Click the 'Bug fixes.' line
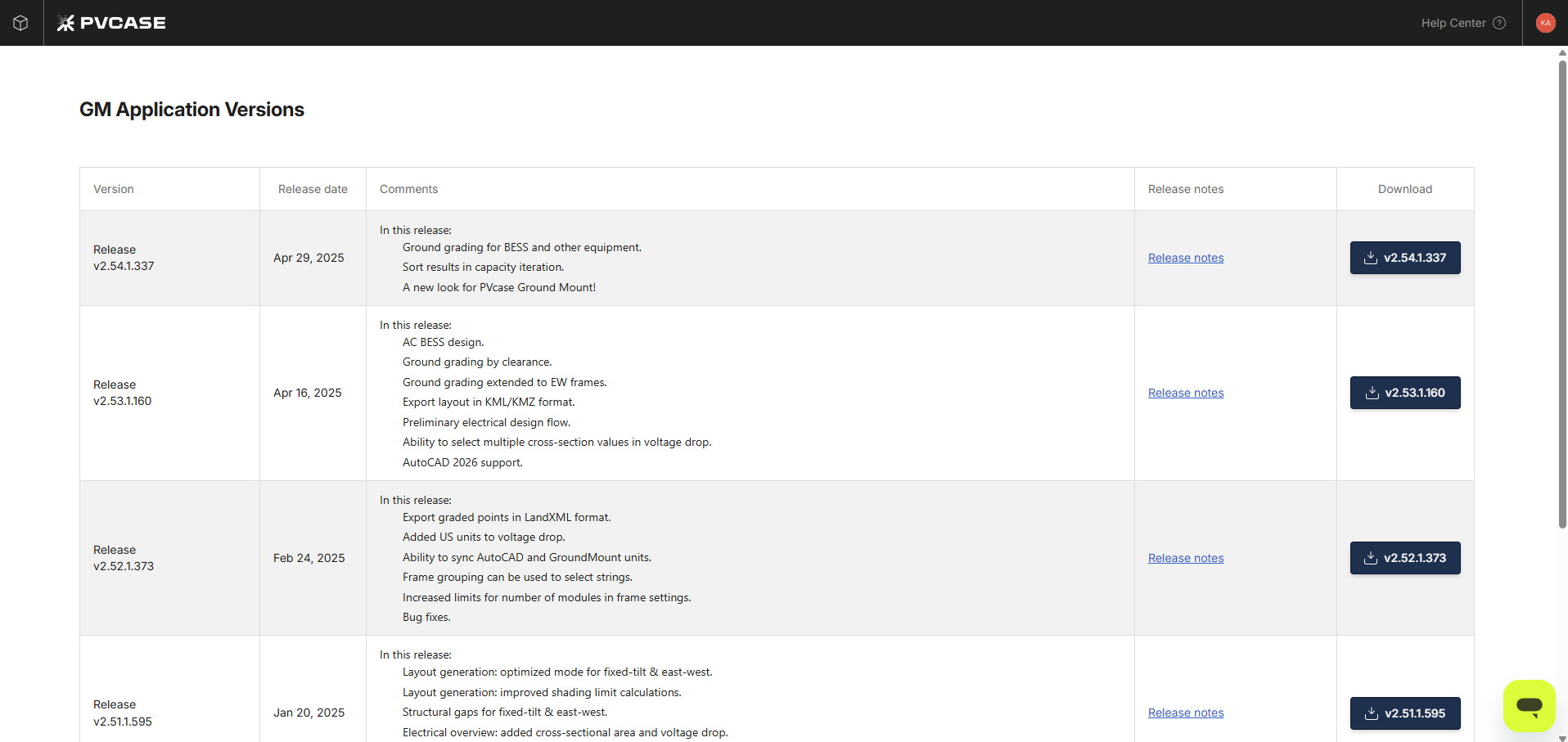The height and width of the screenshot is (742, 1568). click(x=426, y=617)
